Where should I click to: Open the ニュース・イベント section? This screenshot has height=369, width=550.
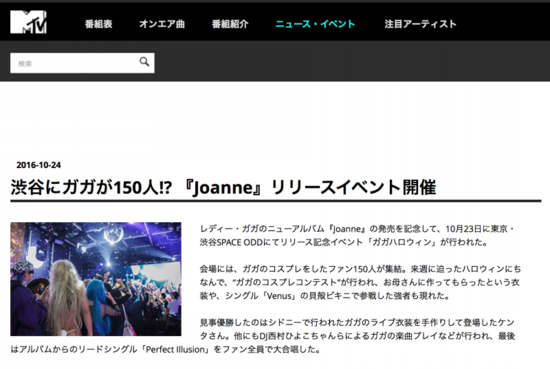(315, 24)
